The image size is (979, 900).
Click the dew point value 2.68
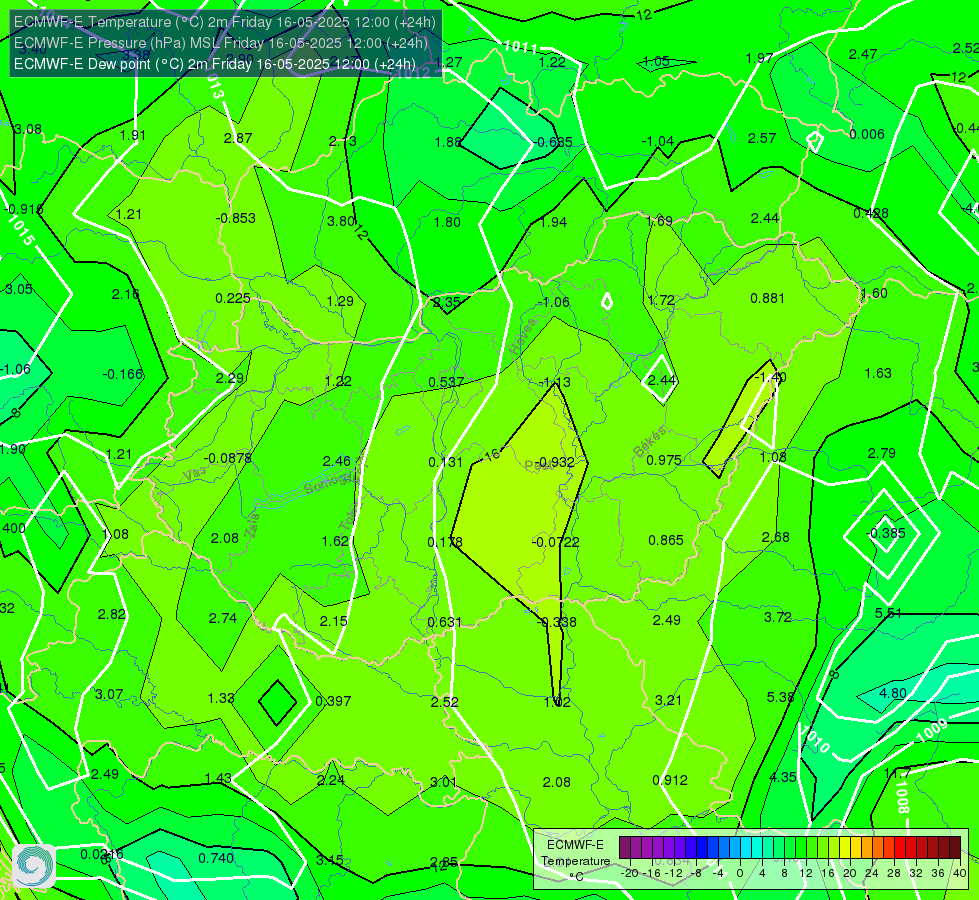tap(775, 537)
